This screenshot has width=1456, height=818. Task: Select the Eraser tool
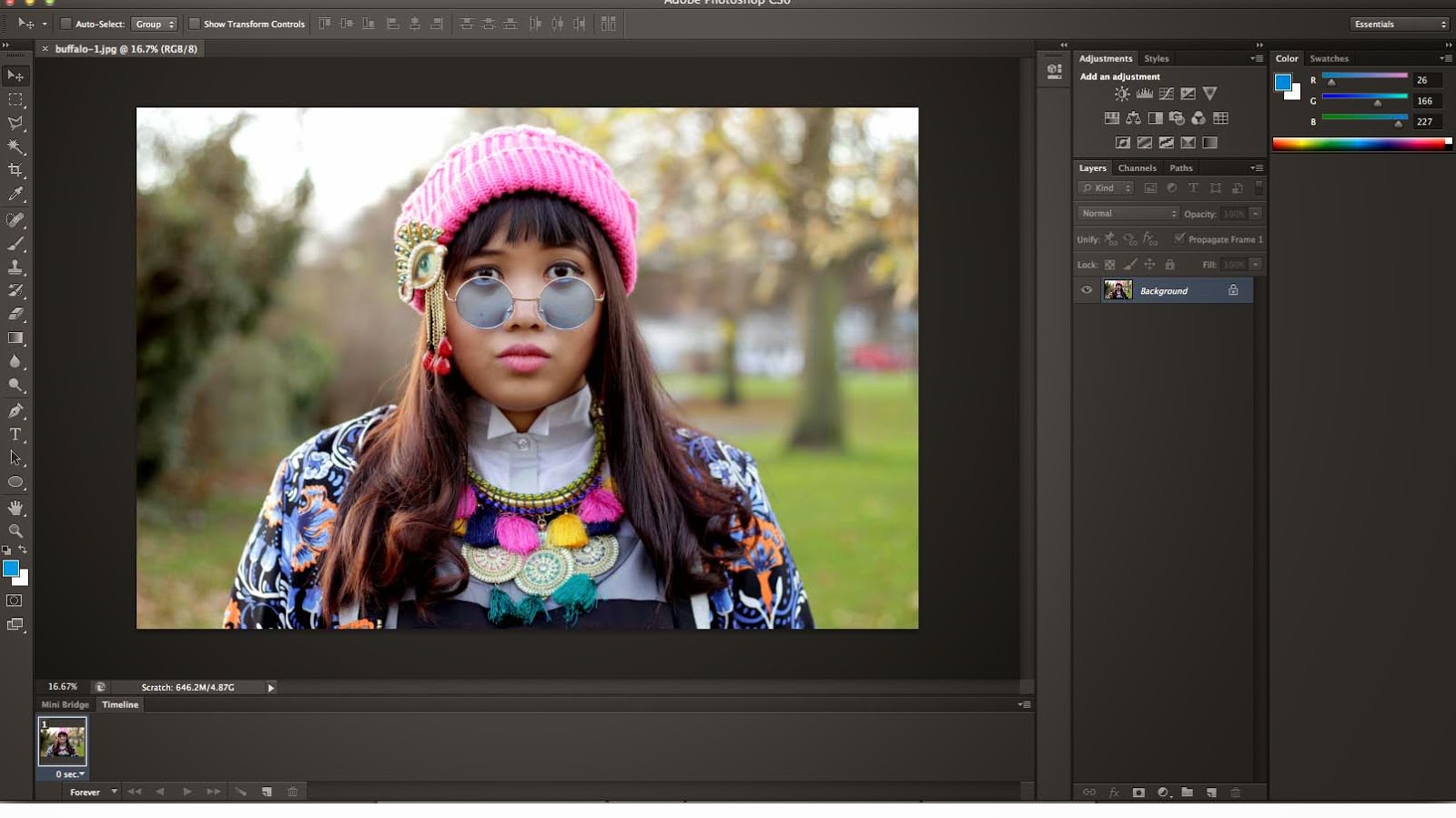[15, 314]
